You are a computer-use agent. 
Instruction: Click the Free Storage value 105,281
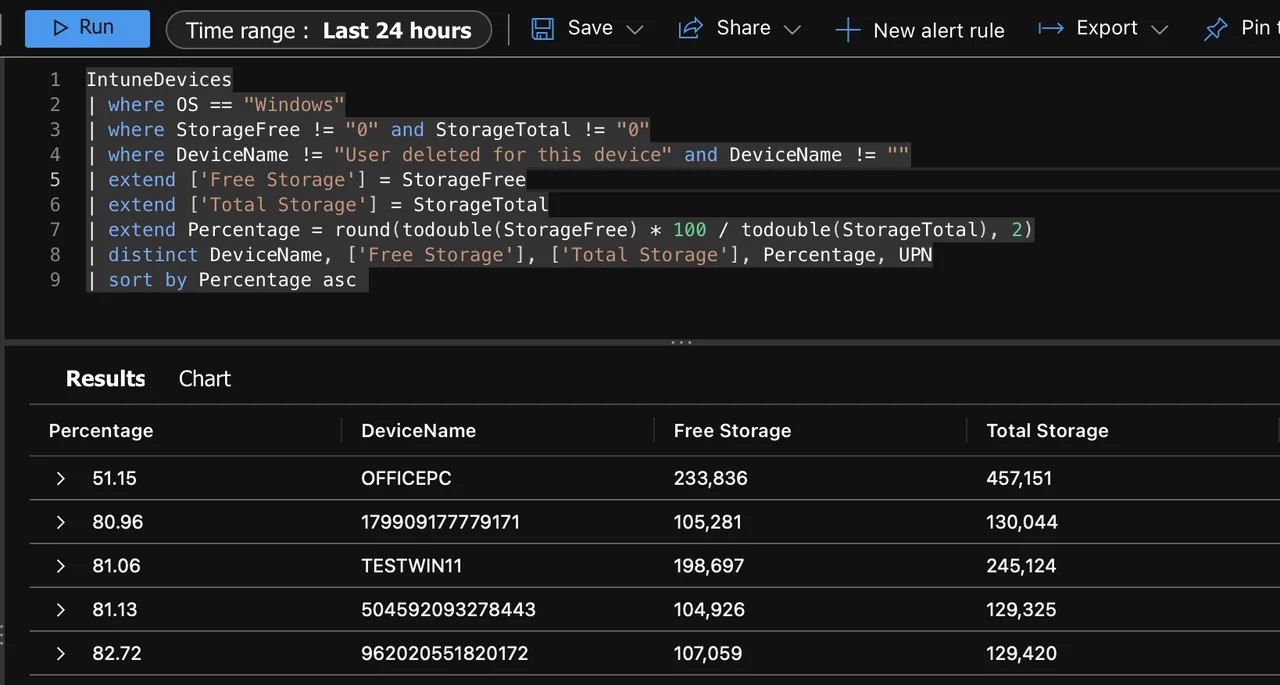(x=709, y=522)
